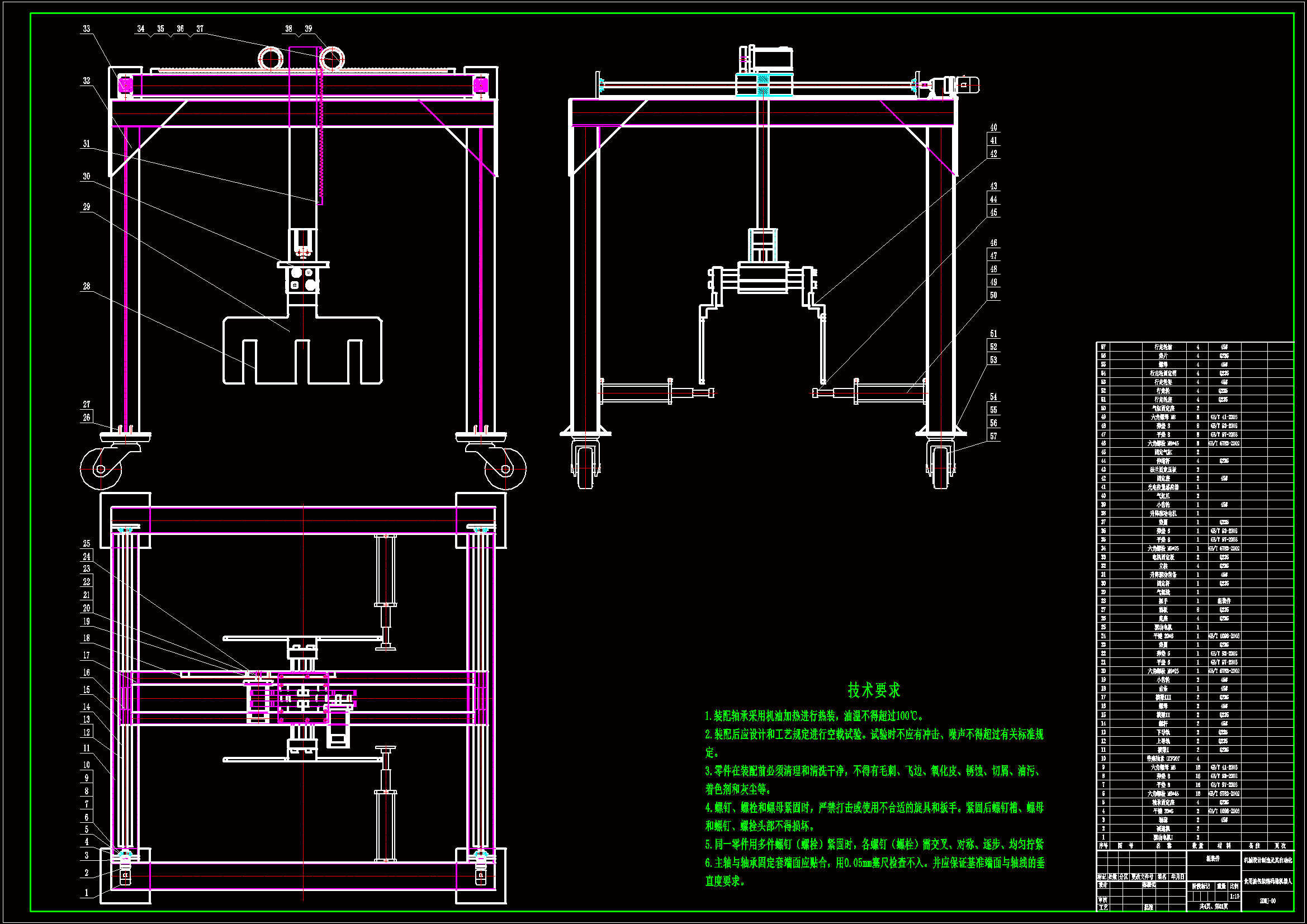Select the 机械设计制造及其自动化 title cell

[1268, 860]
